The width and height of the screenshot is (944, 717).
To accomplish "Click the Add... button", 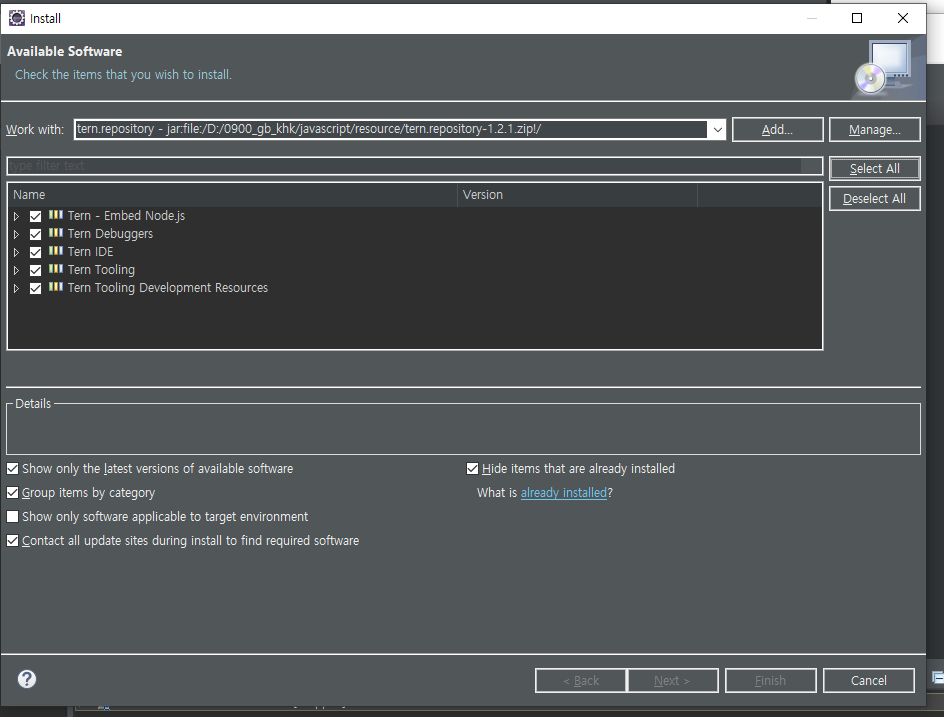I will pyautogui.click(x=777, y=129).
